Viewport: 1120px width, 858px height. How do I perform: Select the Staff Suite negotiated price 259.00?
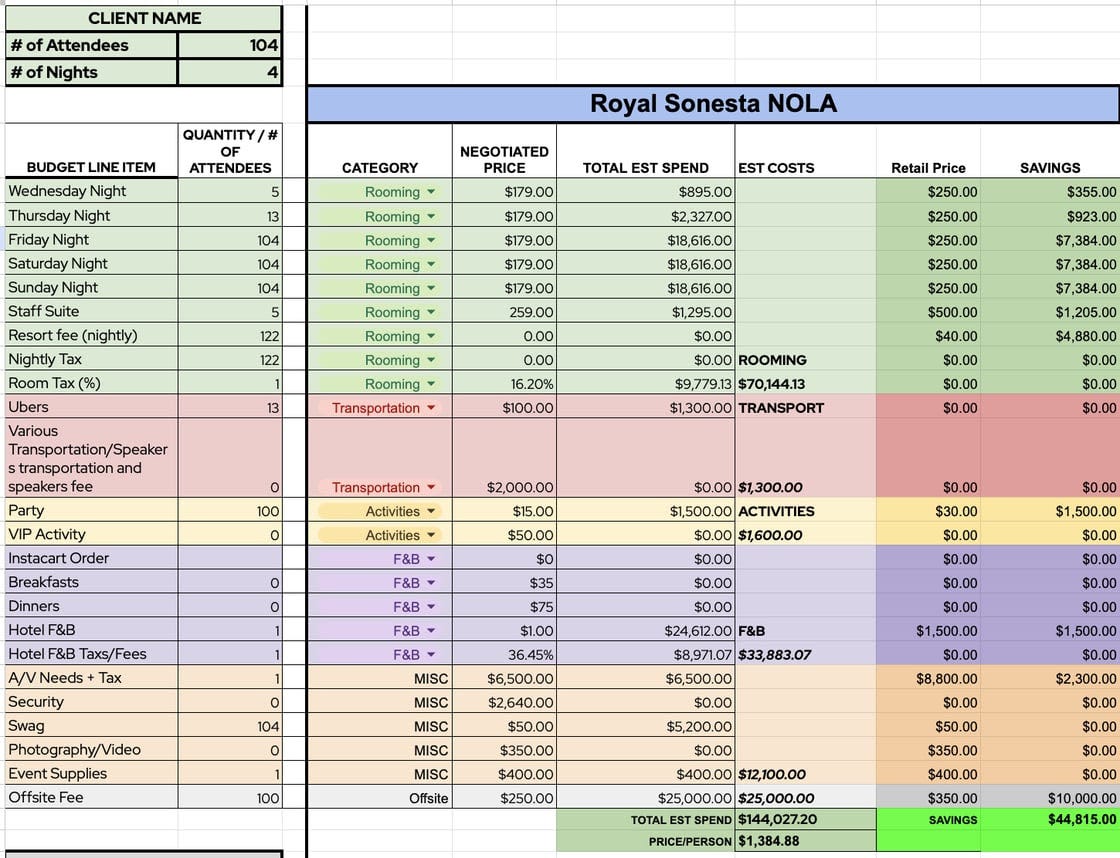pyautogui.click(x=504, y=312)
